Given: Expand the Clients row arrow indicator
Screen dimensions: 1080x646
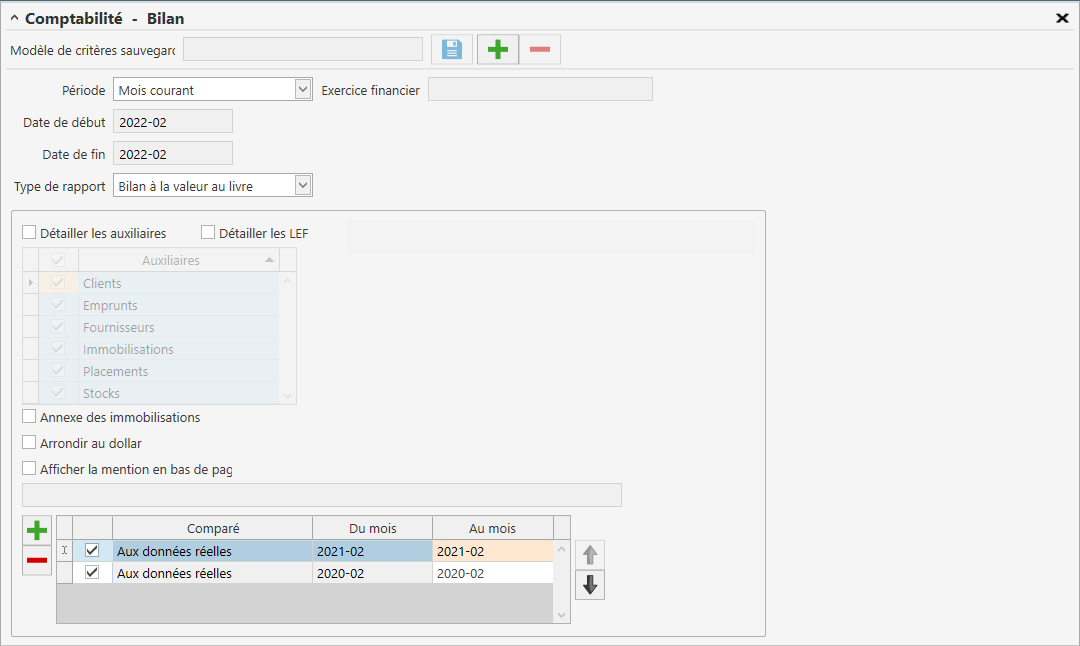Looking at the screenshot, I should point(30,283).
